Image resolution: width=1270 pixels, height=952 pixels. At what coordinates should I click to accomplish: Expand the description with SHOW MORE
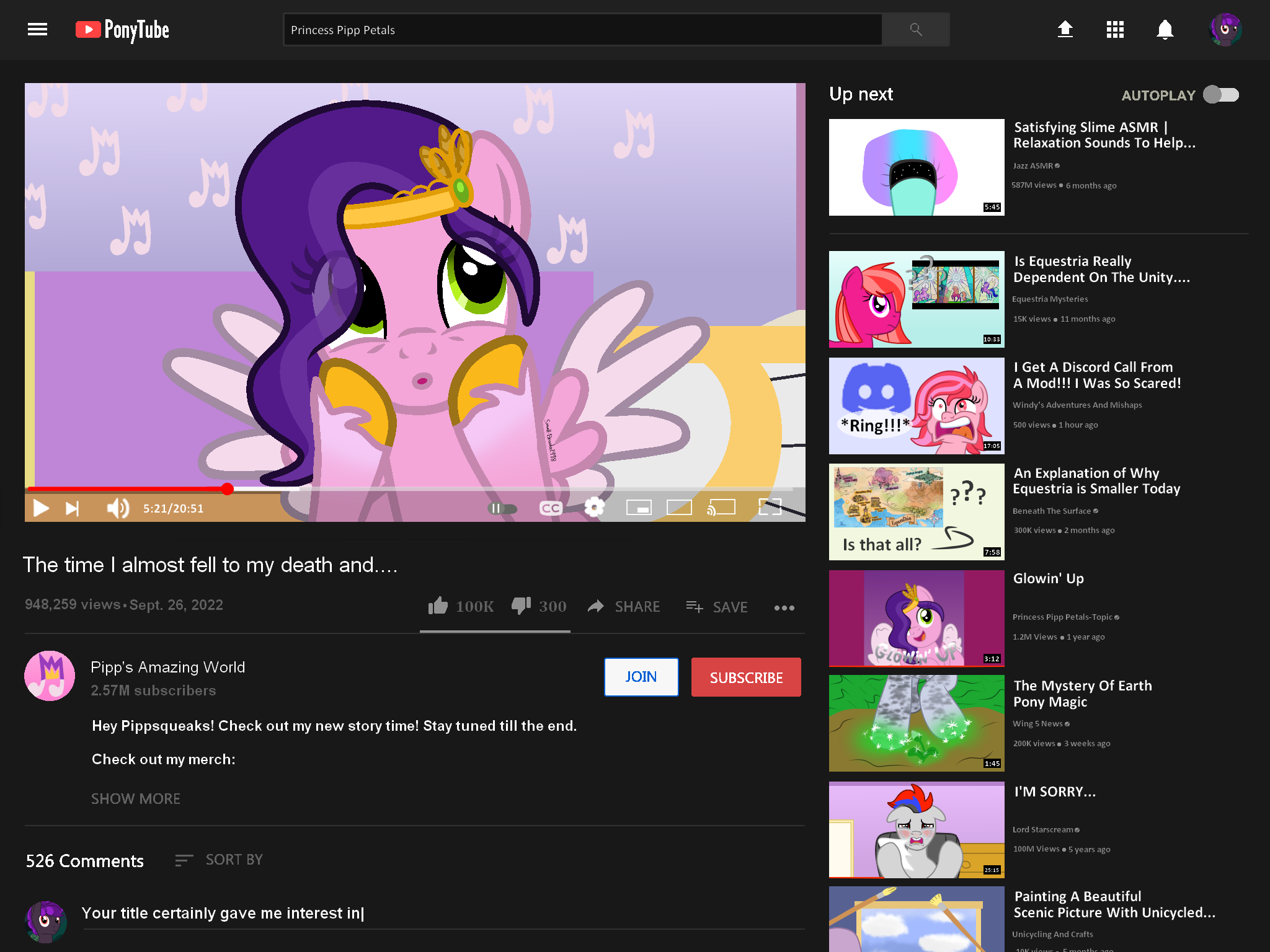[136, 798]
